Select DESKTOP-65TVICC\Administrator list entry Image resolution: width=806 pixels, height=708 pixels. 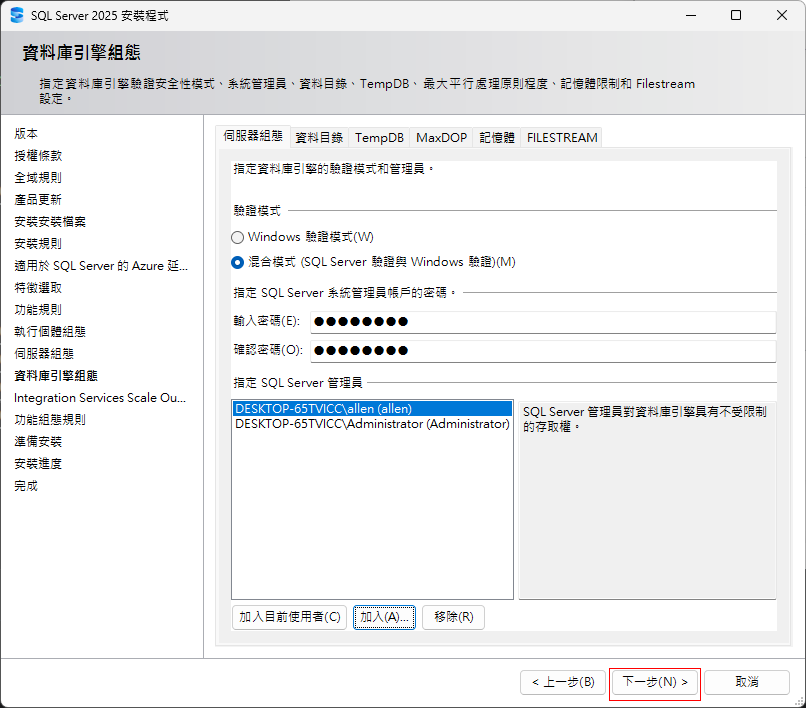pyautogui.click(x=372, y=424)
